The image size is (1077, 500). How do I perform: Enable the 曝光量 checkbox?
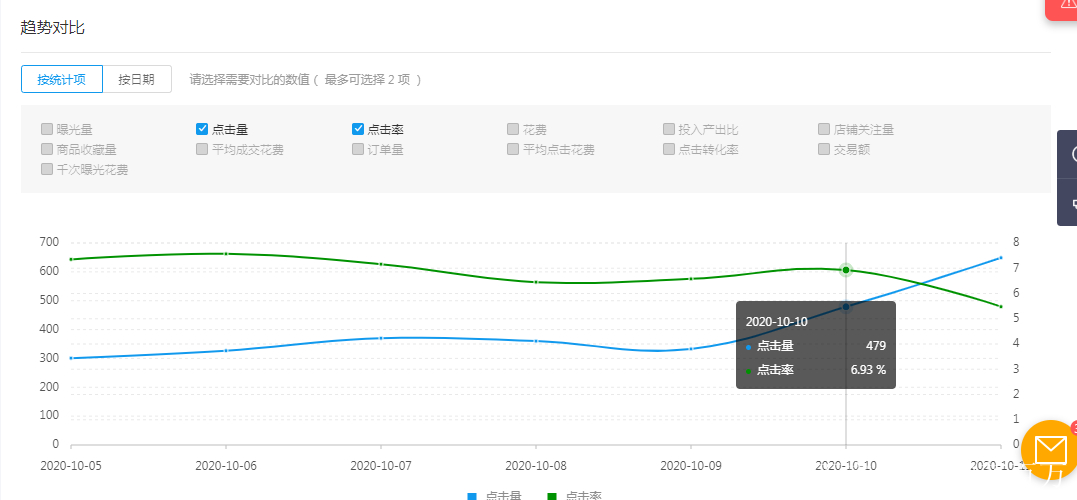click(47, 128)
